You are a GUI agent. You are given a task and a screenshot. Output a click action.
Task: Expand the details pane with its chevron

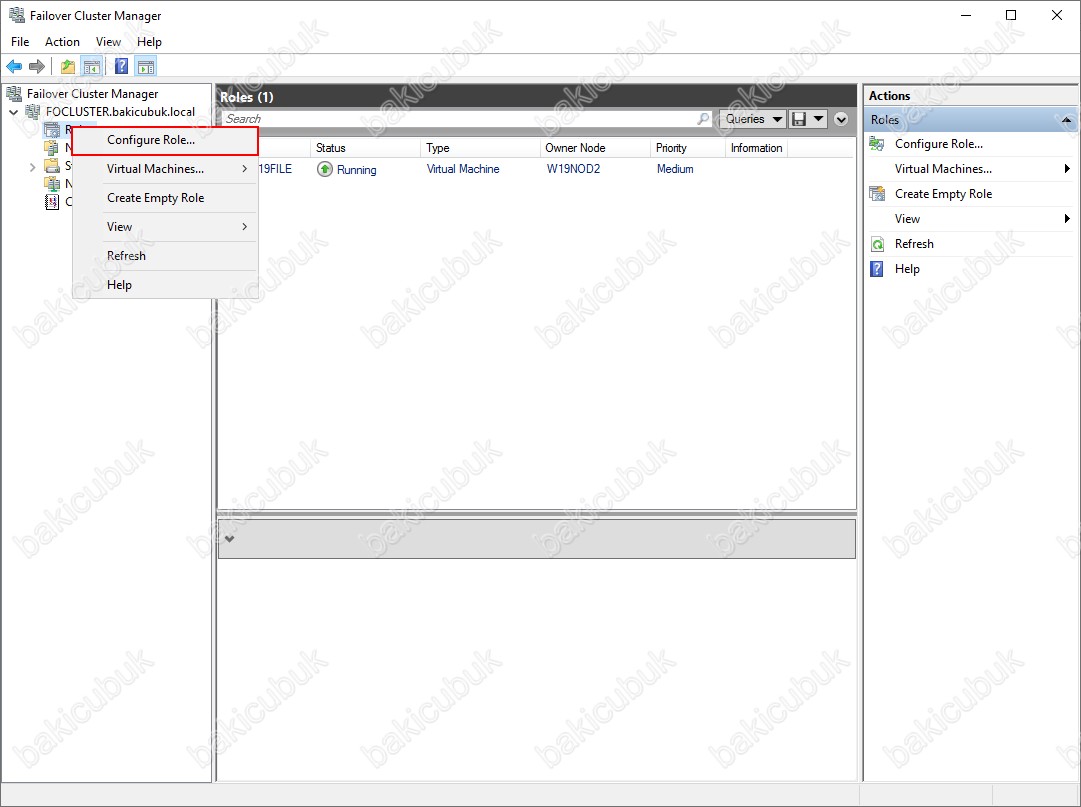click(230, 539)
